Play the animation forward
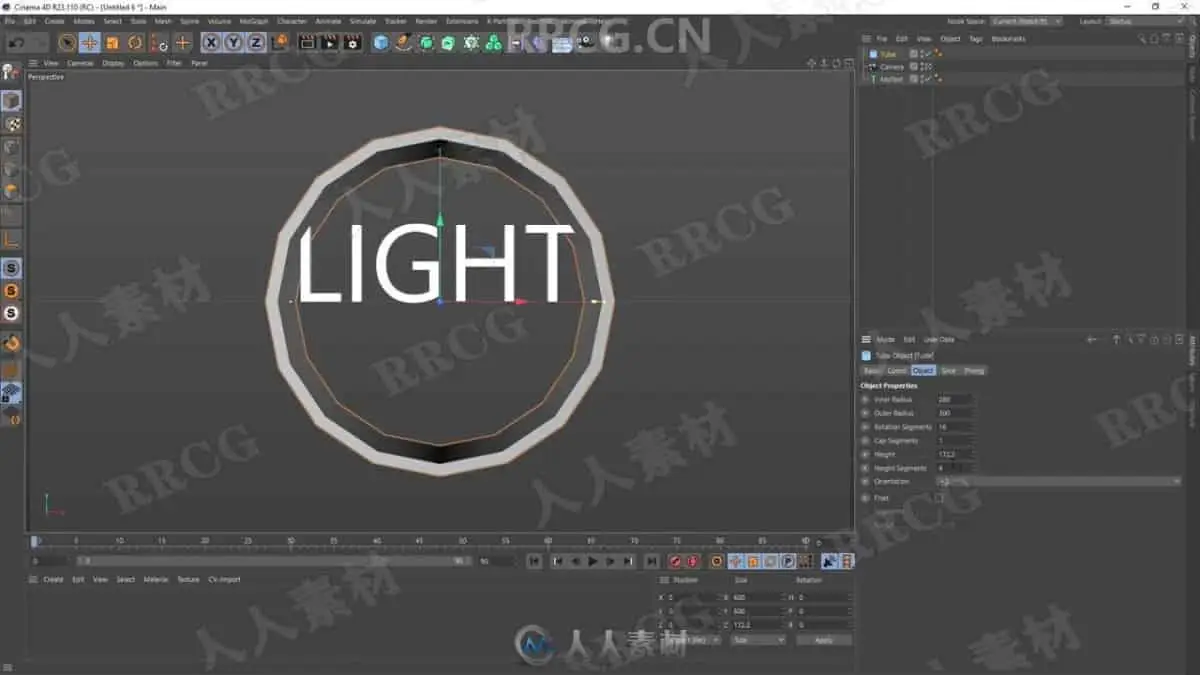The width and height of the screenshot is (1200, 675). (593, 562)
